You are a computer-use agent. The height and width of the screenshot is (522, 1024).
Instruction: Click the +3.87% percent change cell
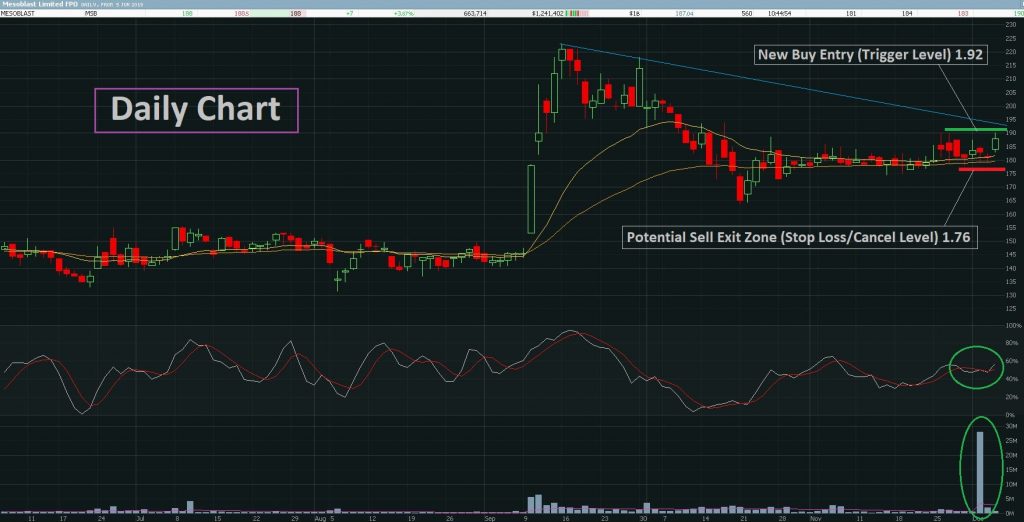(404, 13)
